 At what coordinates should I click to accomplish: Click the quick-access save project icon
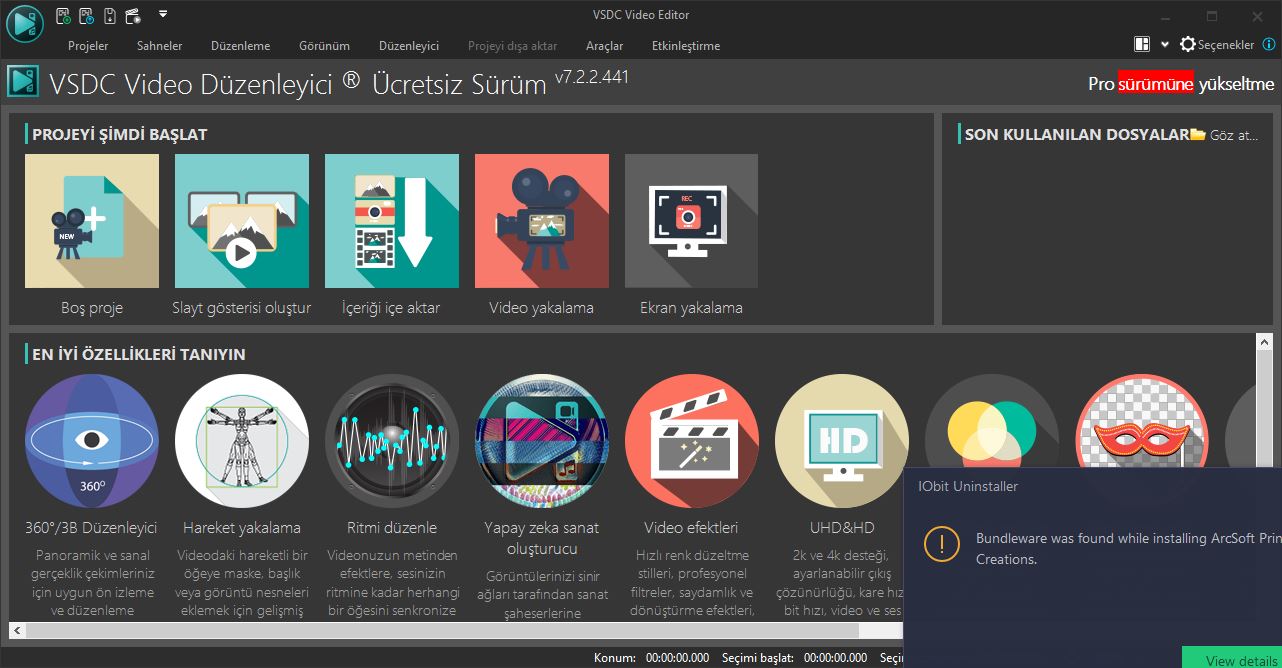[109, 15]
